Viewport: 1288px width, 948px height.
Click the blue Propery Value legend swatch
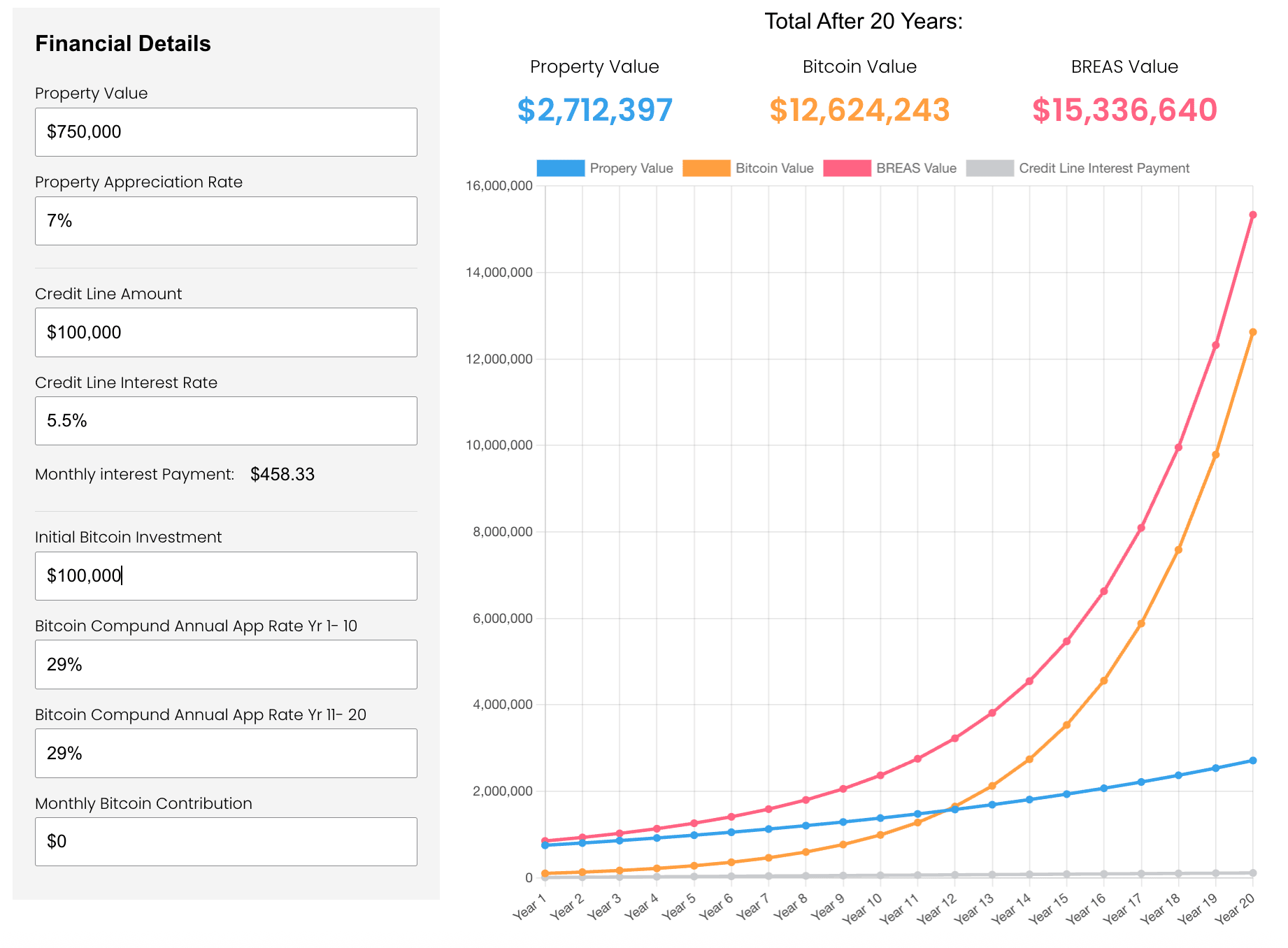[x=560, y=168]
